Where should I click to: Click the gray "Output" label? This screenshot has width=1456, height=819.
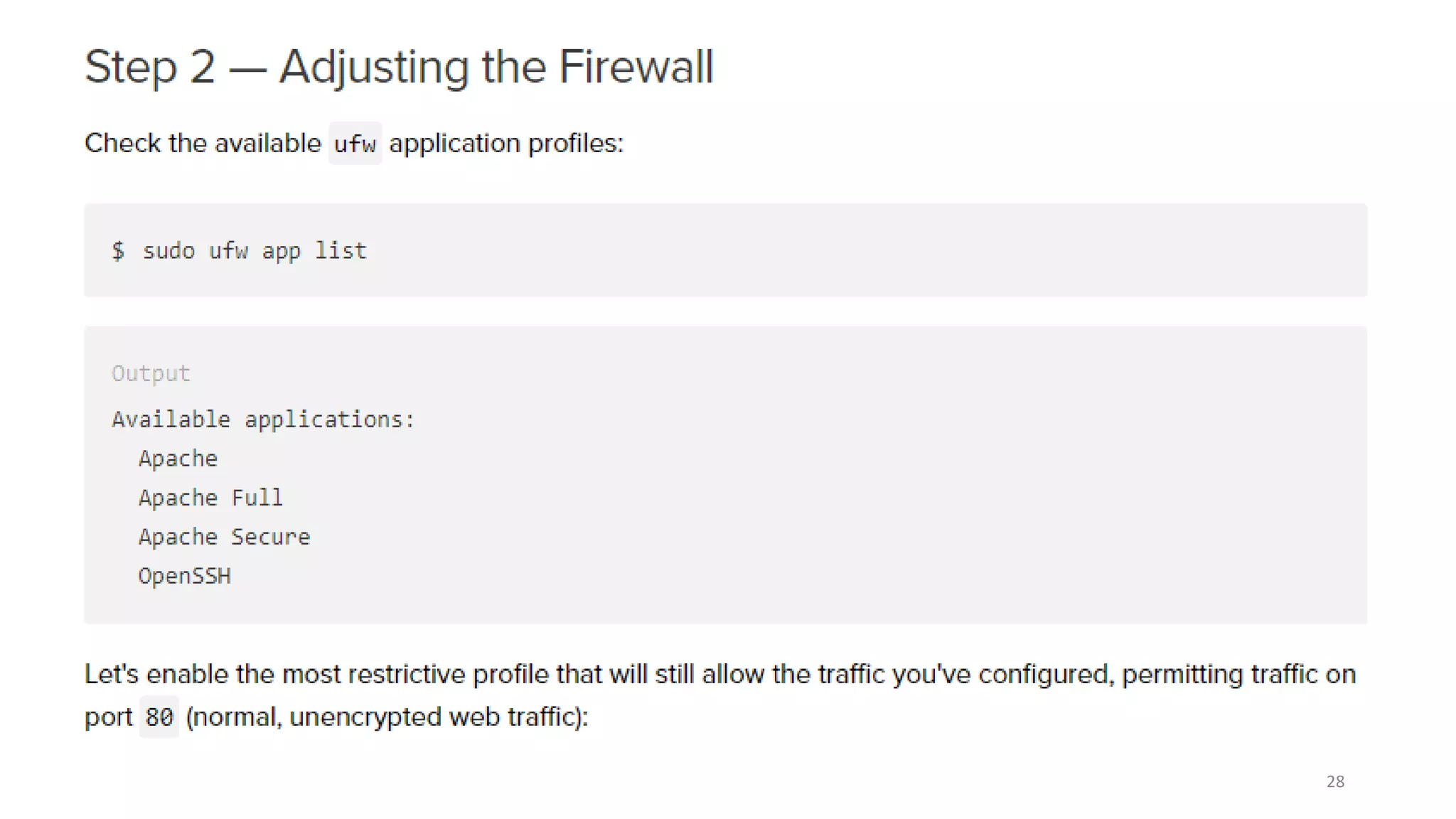[x=151, y=373]
